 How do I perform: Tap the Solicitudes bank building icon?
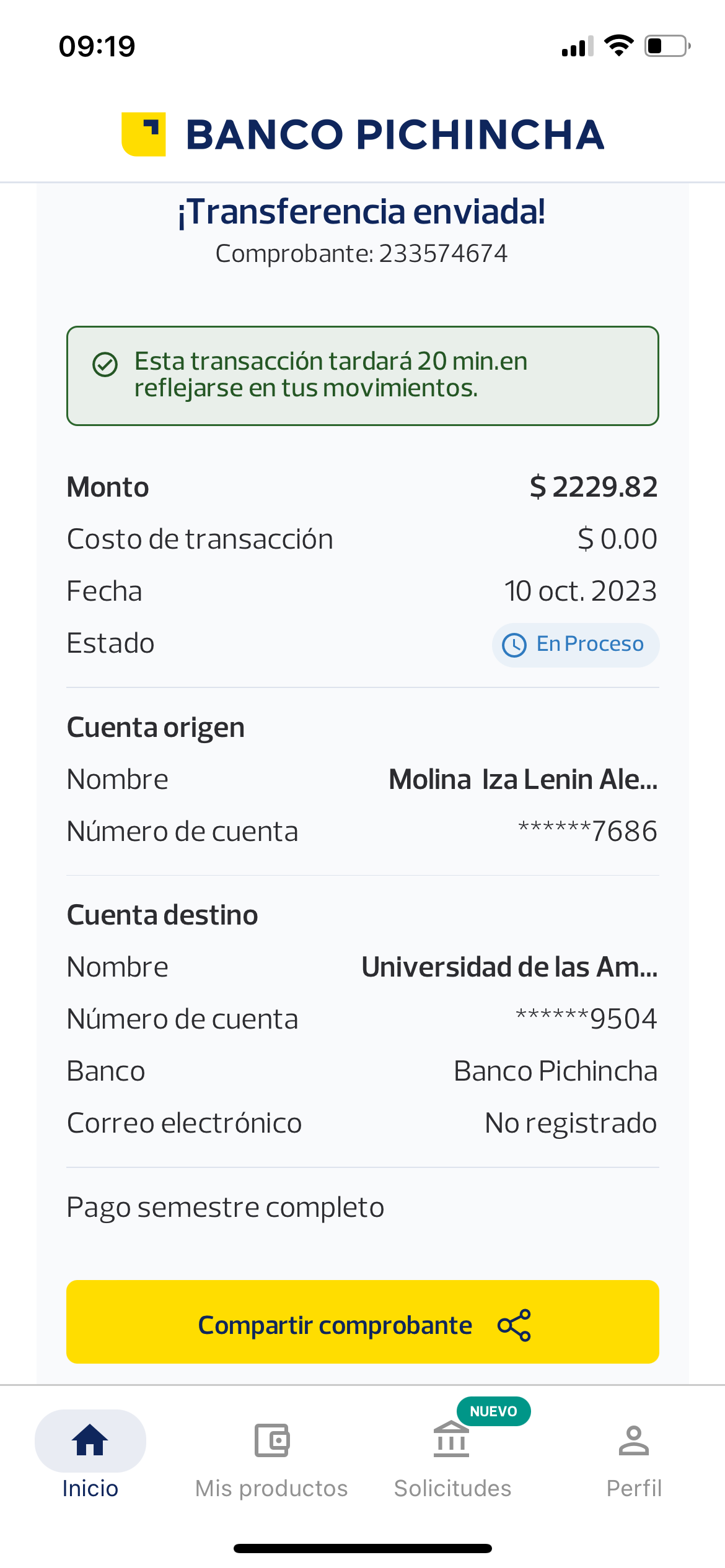(x=452, y=1440)
